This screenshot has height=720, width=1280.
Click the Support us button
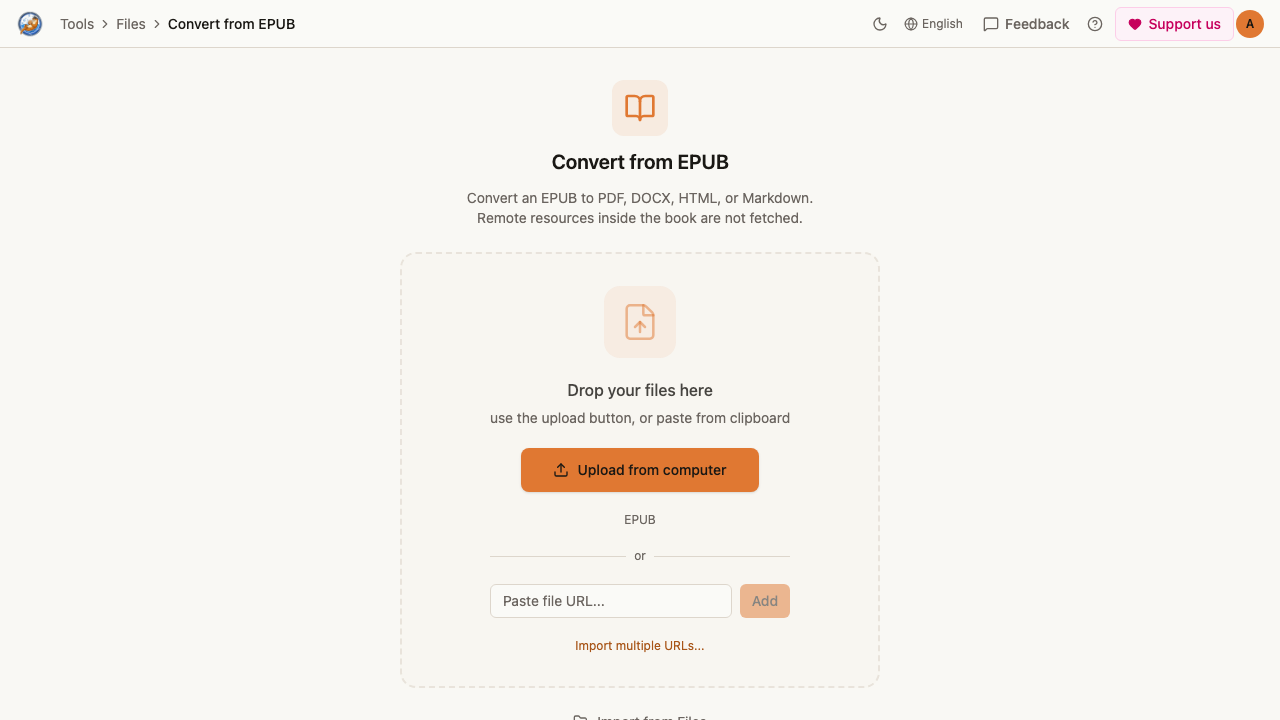[x=1174, y=24]
